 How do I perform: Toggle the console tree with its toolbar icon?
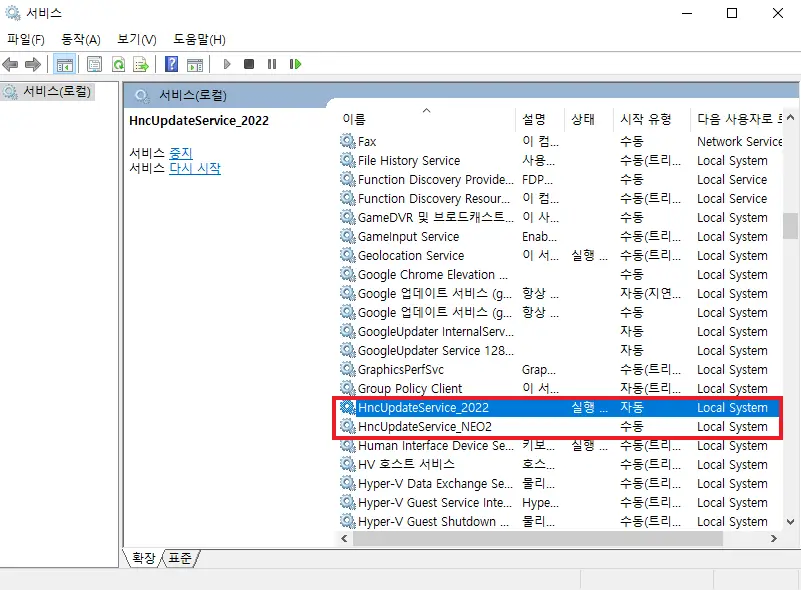[x=64, y=64]
